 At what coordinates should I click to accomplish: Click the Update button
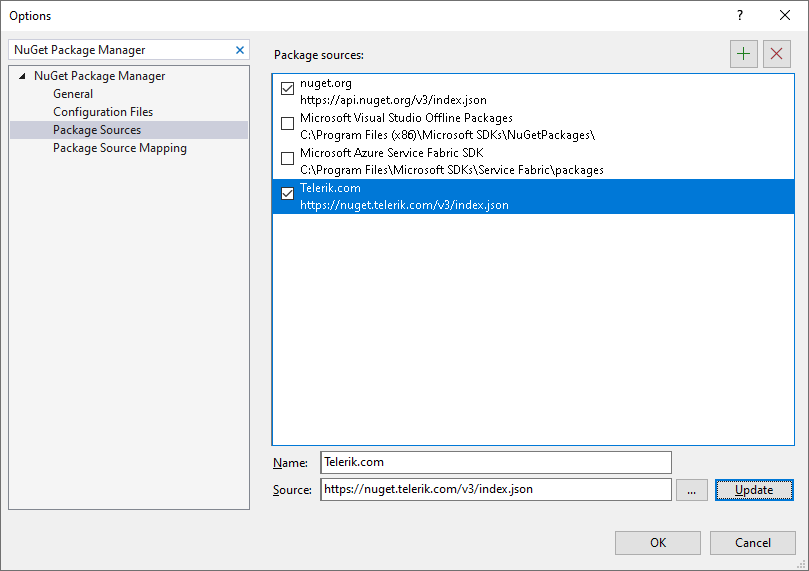pos(754,490)
